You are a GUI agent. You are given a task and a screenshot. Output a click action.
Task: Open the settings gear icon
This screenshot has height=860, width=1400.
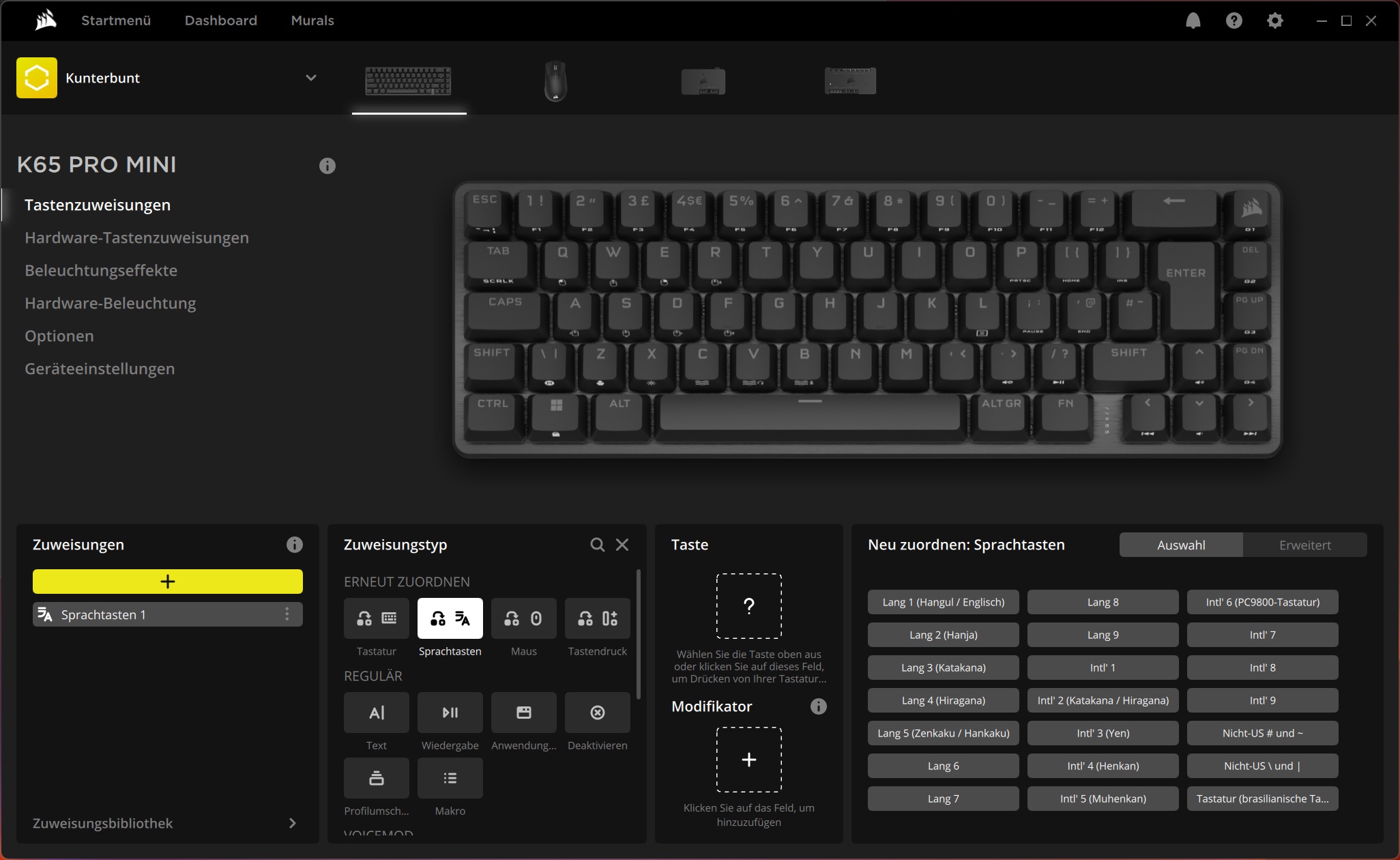coord(1274,20)
